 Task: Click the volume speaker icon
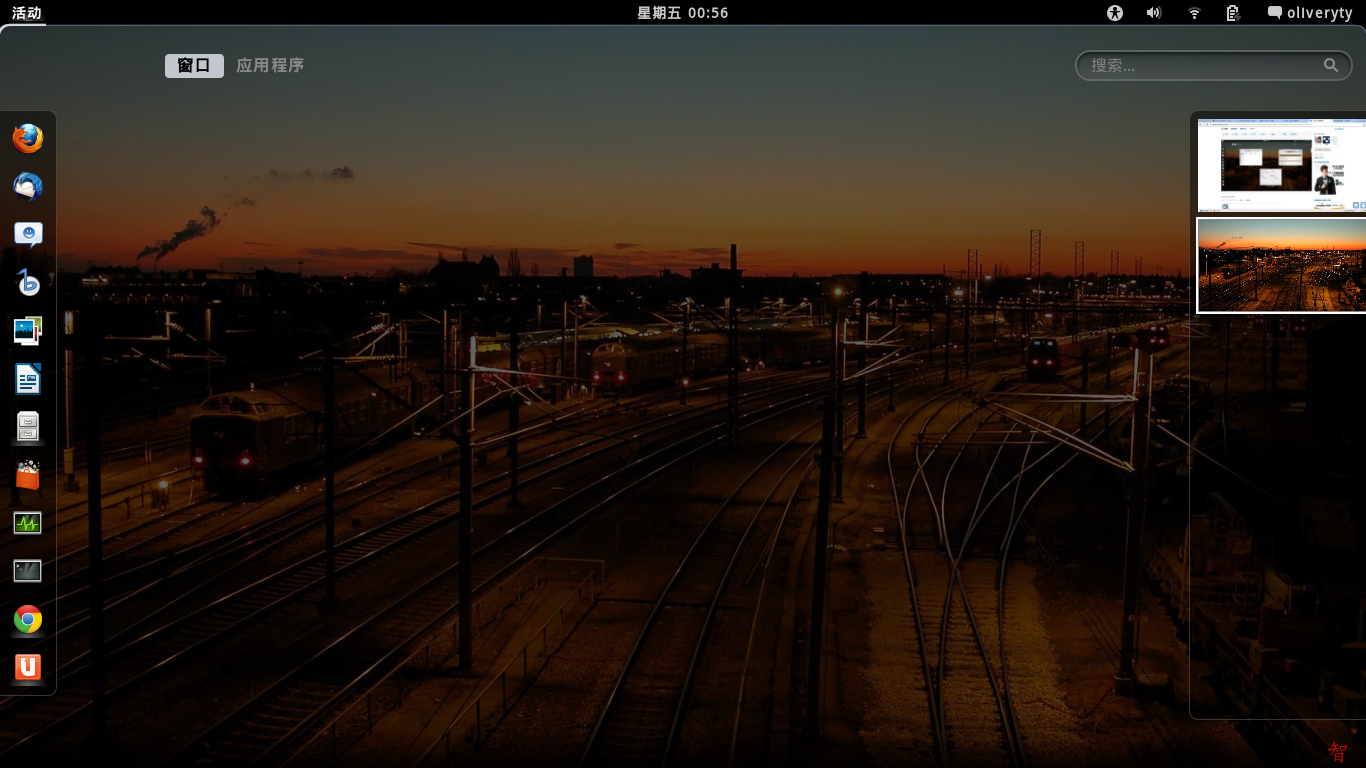click(1154, 13)
